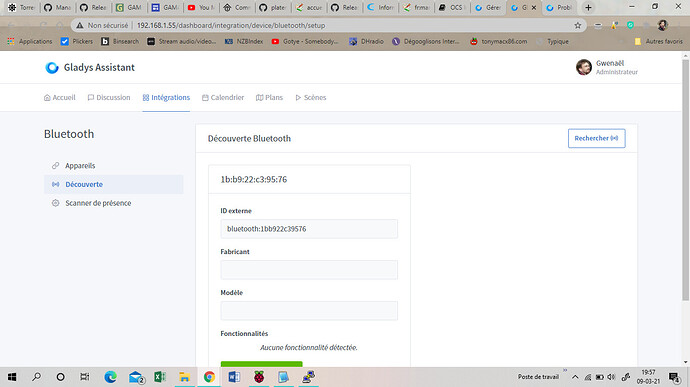The image size is (690, 387).
Task: Launch Microsoft Edge from taskbar
Action: [x=110, y=377]
